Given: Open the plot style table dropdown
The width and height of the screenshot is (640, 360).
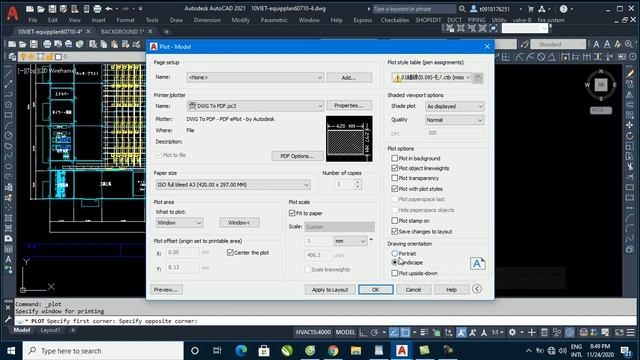Looking at the screenshot, I should [x=431, y=78].
